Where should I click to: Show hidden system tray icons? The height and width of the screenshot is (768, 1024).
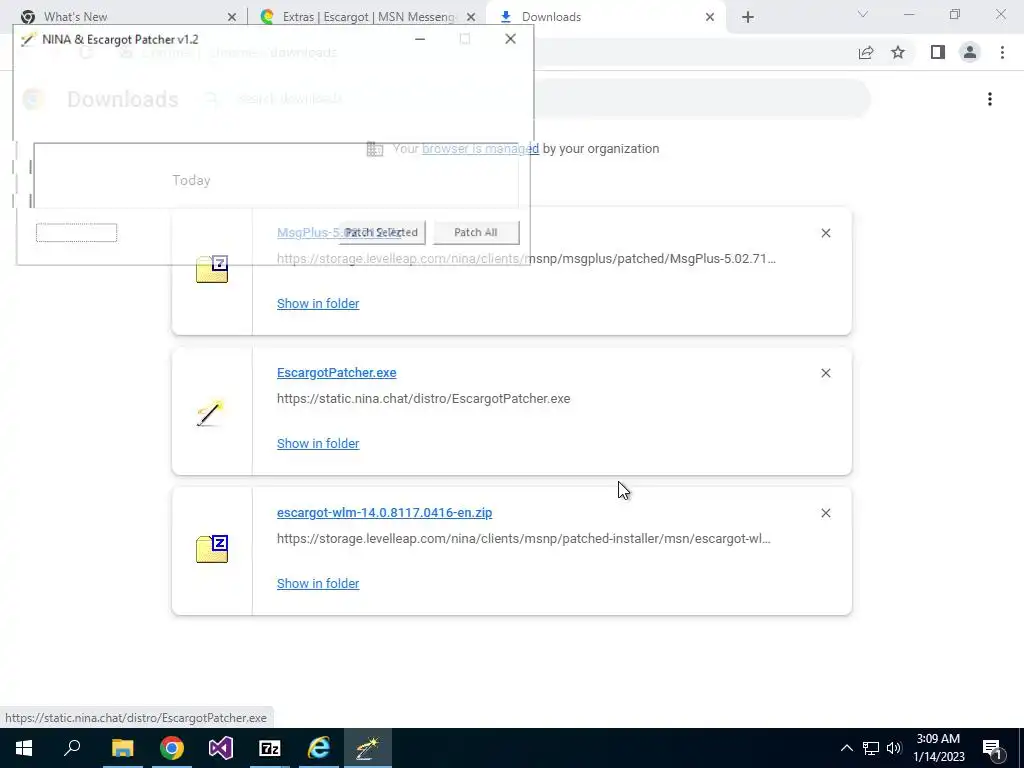[x=846, y=748]
